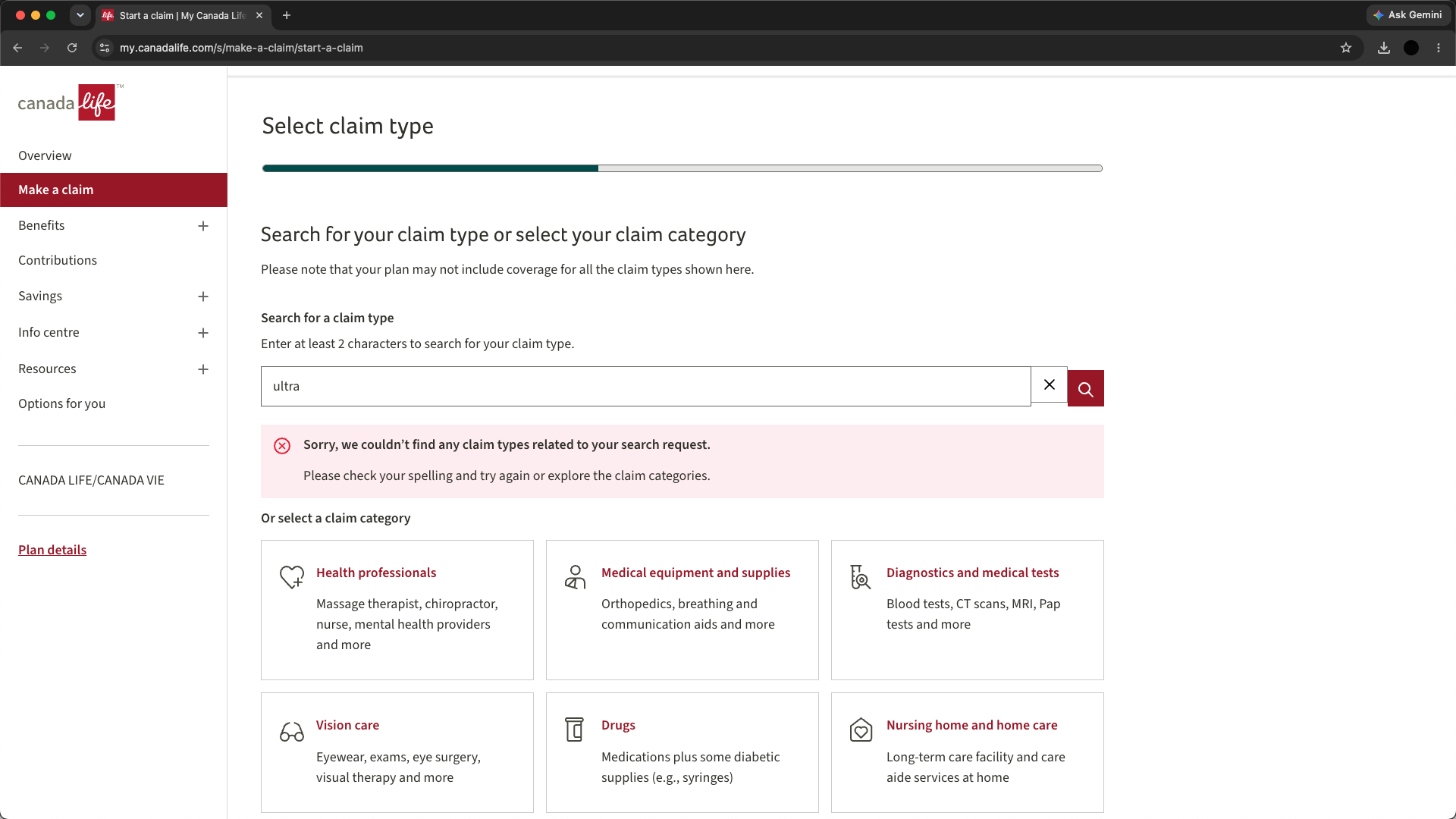The width and height of the screenshot is (1456, 819).
Task: Expand the Info centre menu
Action: click(x=203, y=333)
